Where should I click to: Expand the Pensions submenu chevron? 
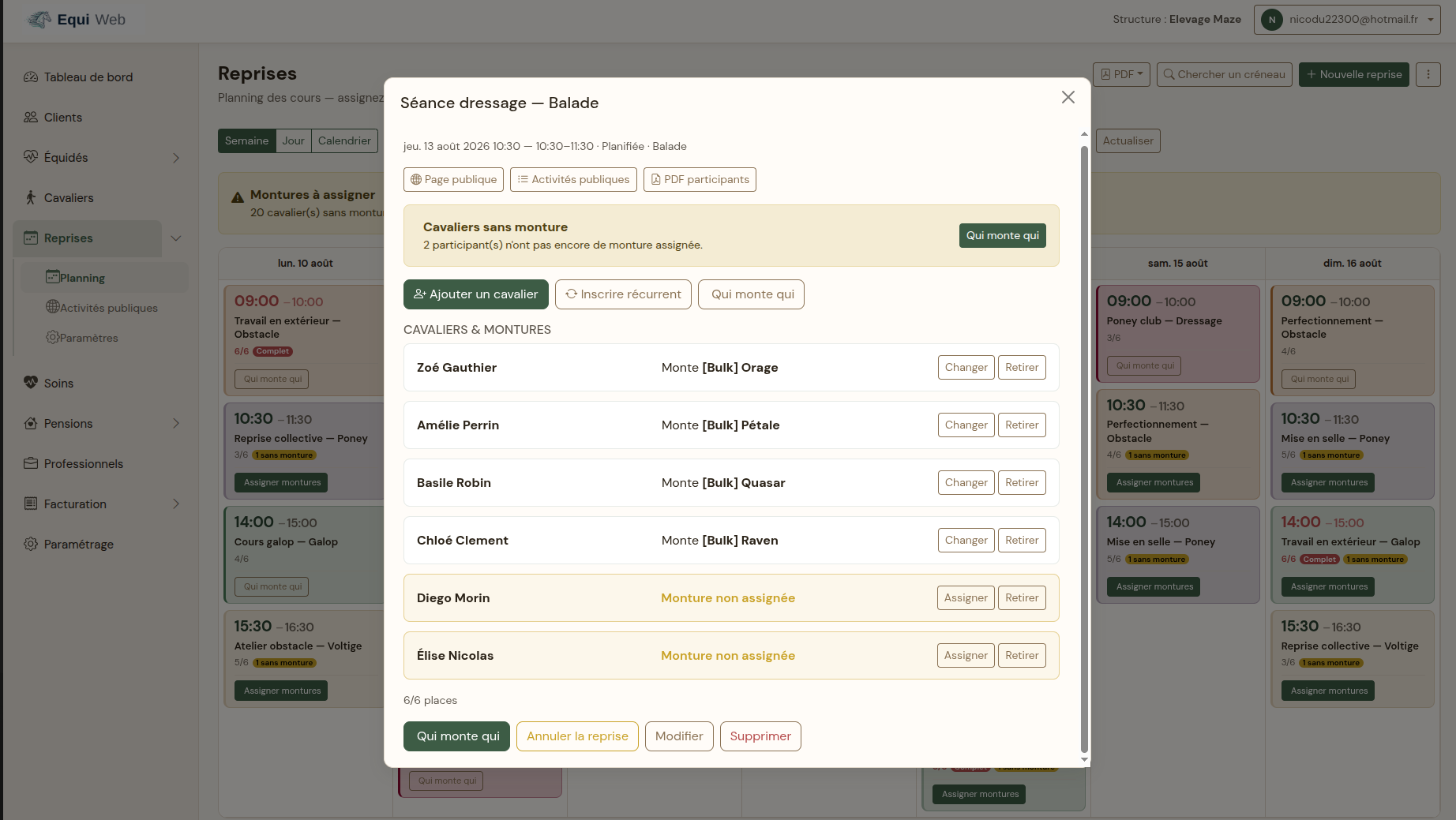176,424
